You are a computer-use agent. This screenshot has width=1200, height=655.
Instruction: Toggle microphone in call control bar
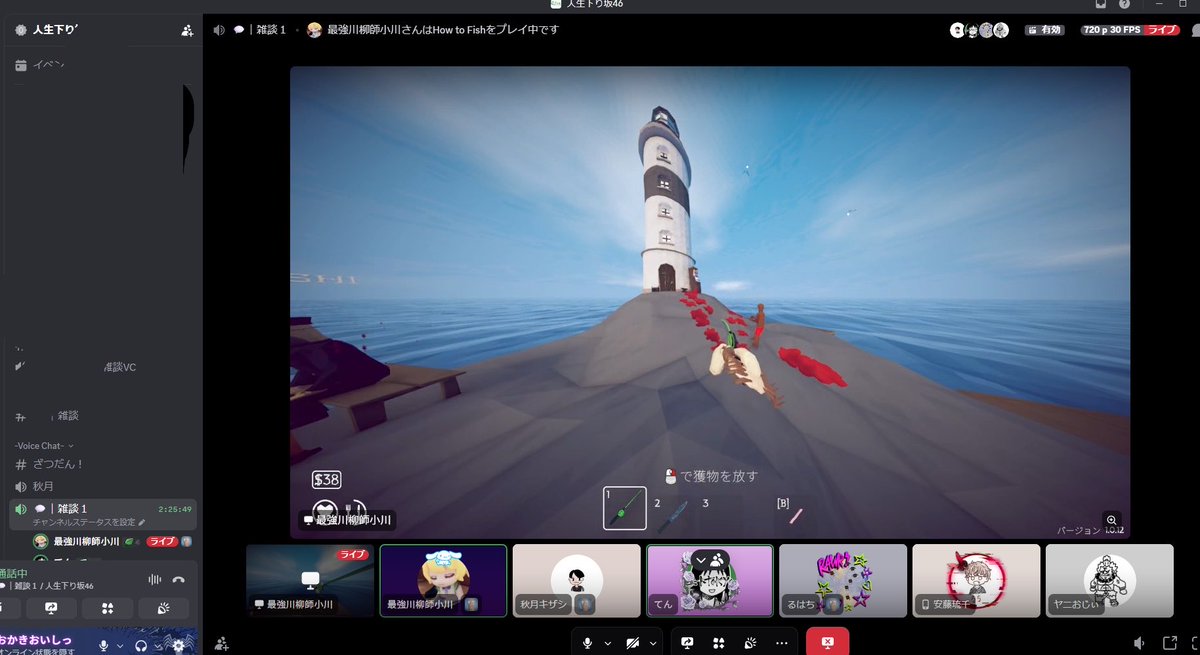pos(587,643)
